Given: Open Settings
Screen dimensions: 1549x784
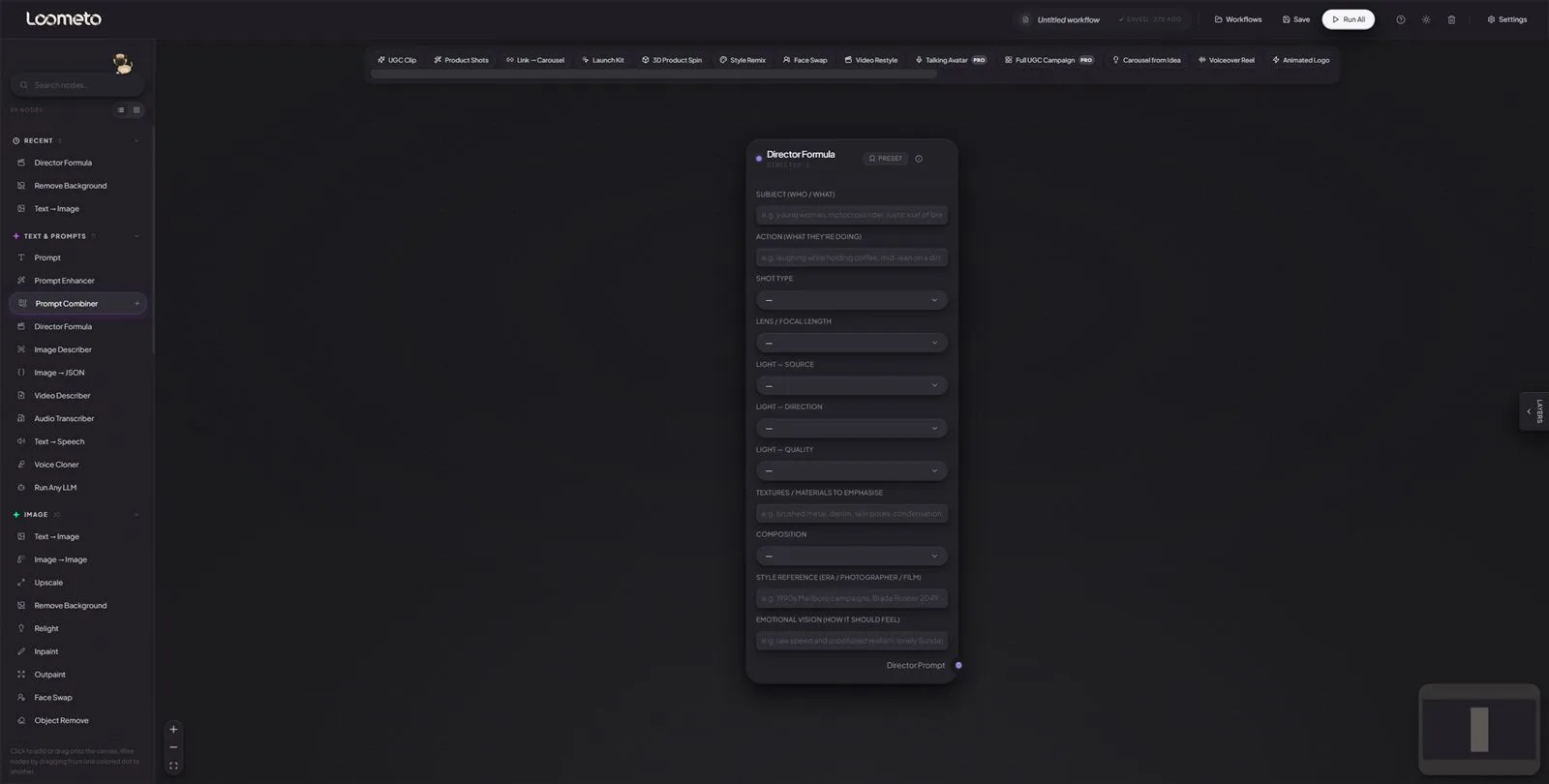Looking at the screenshot, I should 1506,19.
